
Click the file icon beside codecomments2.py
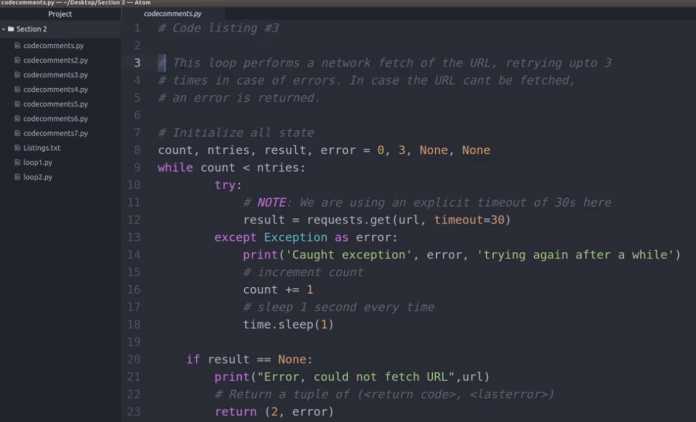(x=18, y=60)
